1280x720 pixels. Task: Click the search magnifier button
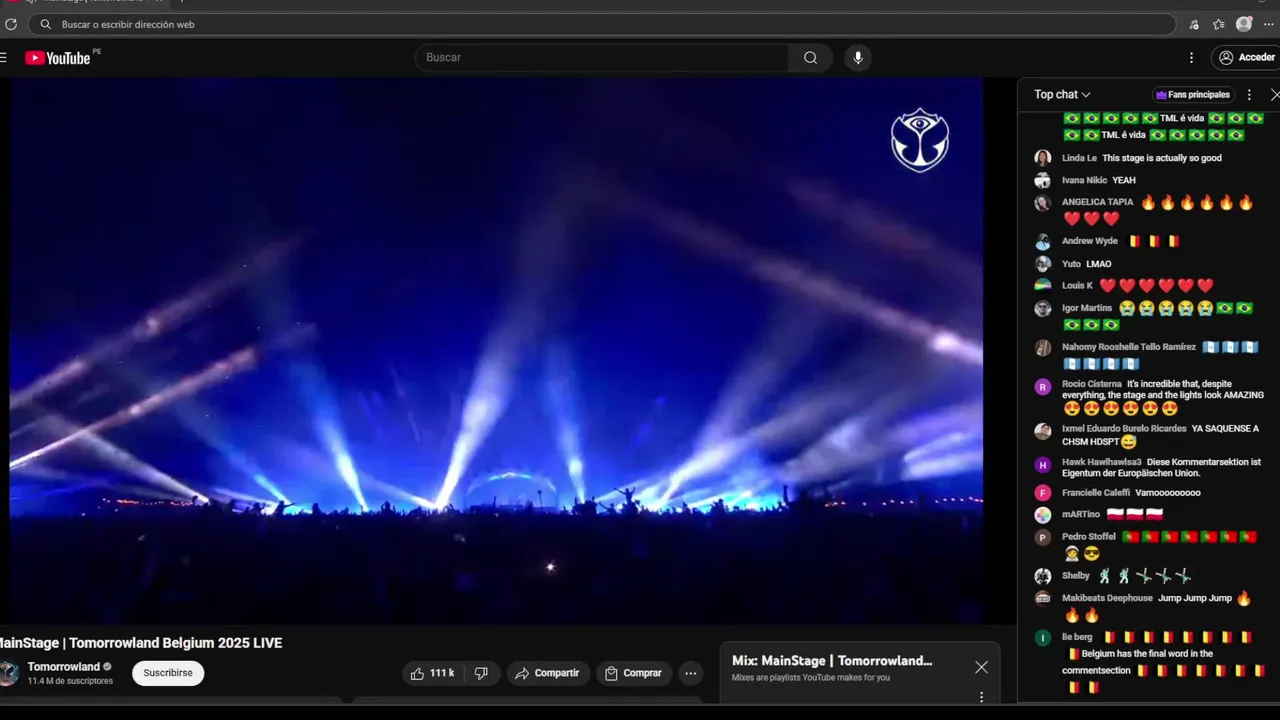click(810, 58)
